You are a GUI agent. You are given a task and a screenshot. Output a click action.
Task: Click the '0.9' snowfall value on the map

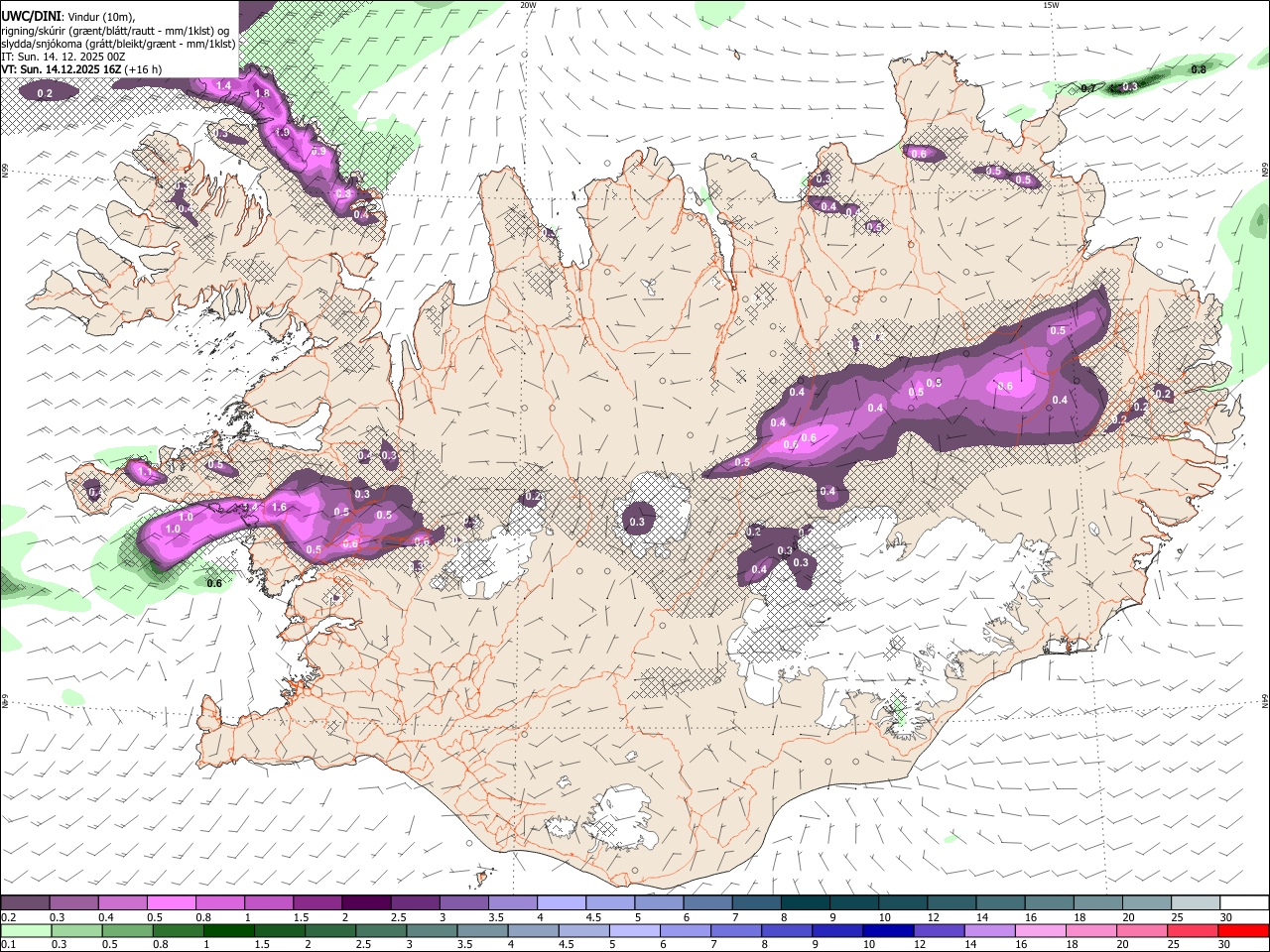pyautogui.click(x=318, y=152)
